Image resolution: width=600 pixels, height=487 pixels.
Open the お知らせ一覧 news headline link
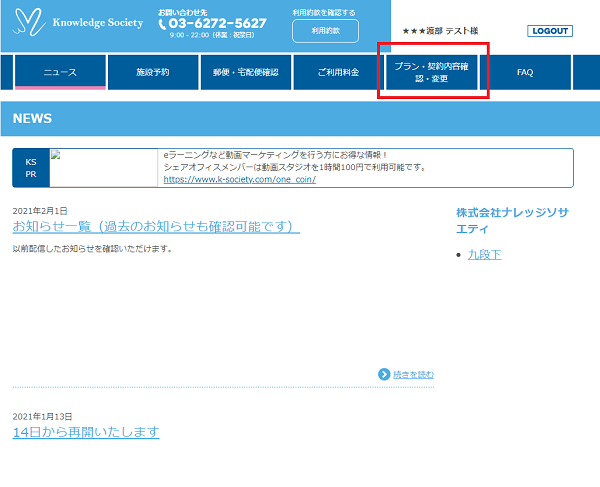coord(156,227)
